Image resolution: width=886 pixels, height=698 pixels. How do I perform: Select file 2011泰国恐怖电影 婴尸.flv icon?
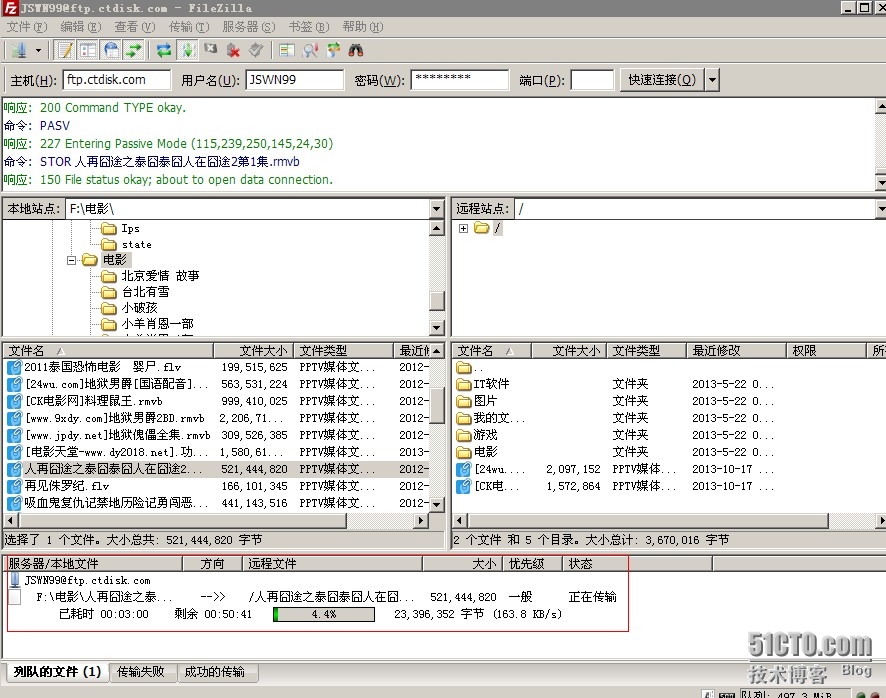pyautogui.click(x=14, y=367)
